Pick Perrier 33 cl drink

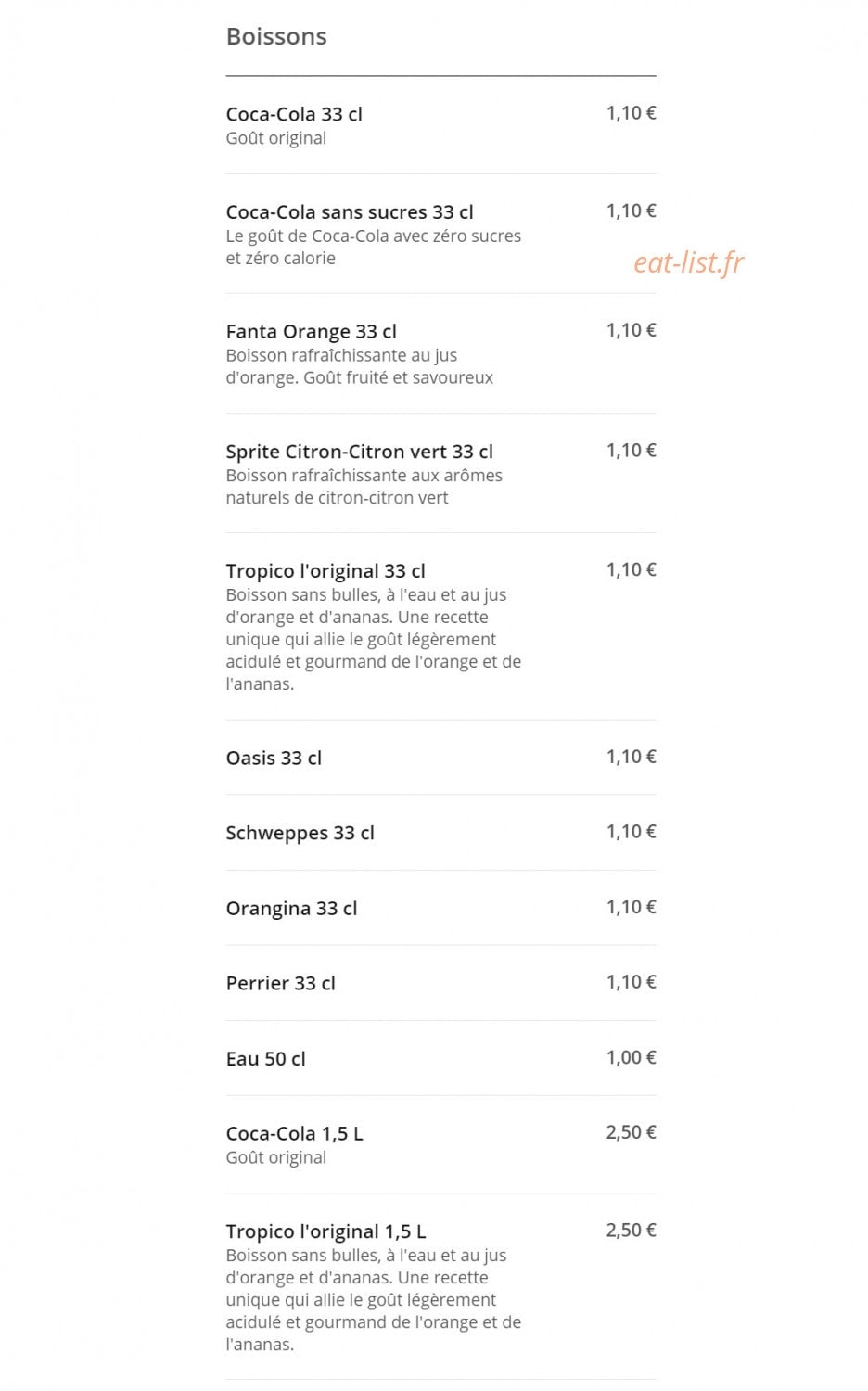280,984
